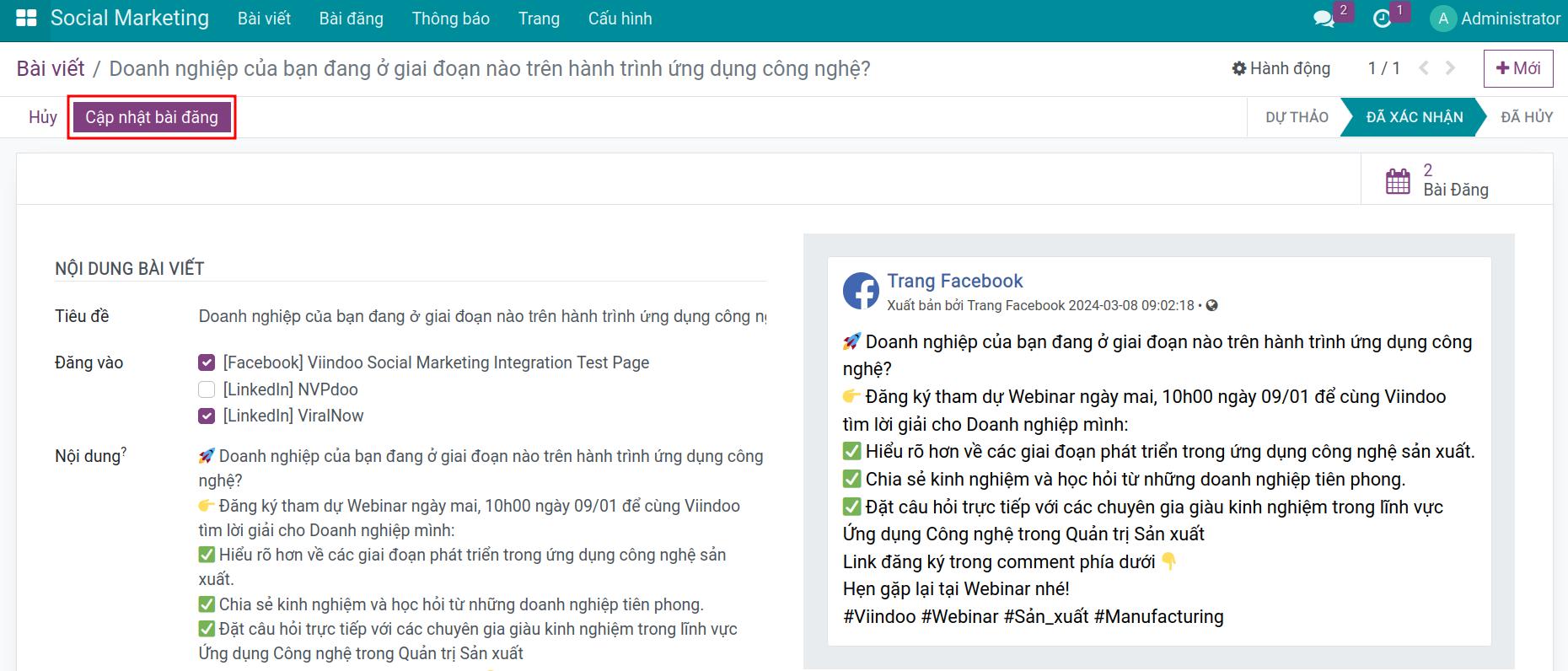Click the '[LinkedIn] ViralNow' label text
Image resolution: width=1568 pixels, height=671 pixels.
[x=293, y=416]
